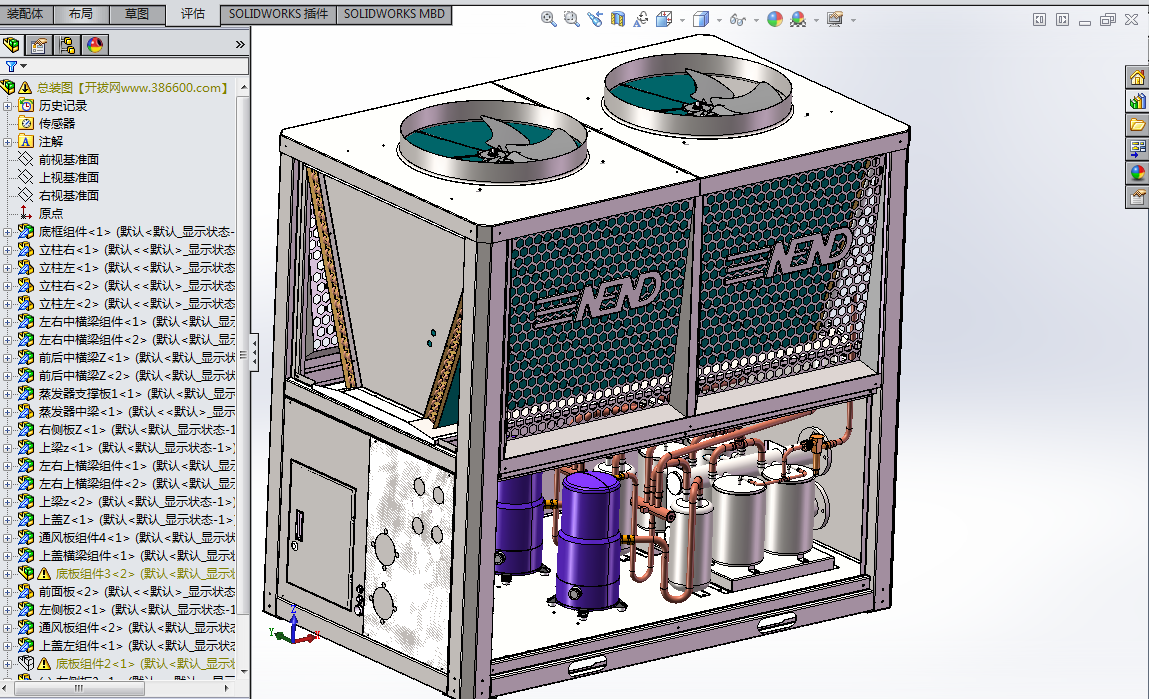Open the ConfigurationManager tab icon
The height and width of the screenshot is (699, 1149).
pyautogui.click(x=67, y=45)
